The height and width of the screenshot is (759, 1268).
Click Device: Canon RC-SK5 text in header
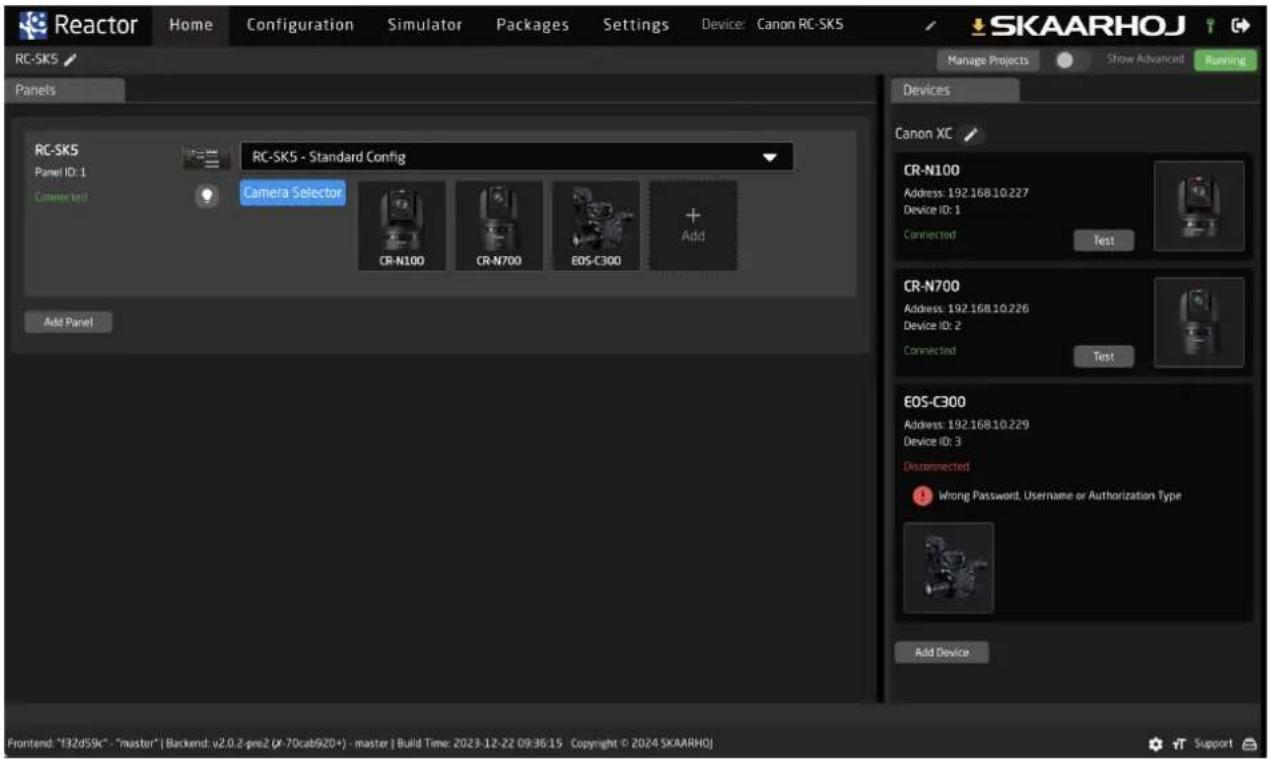[x=772, y=25]
